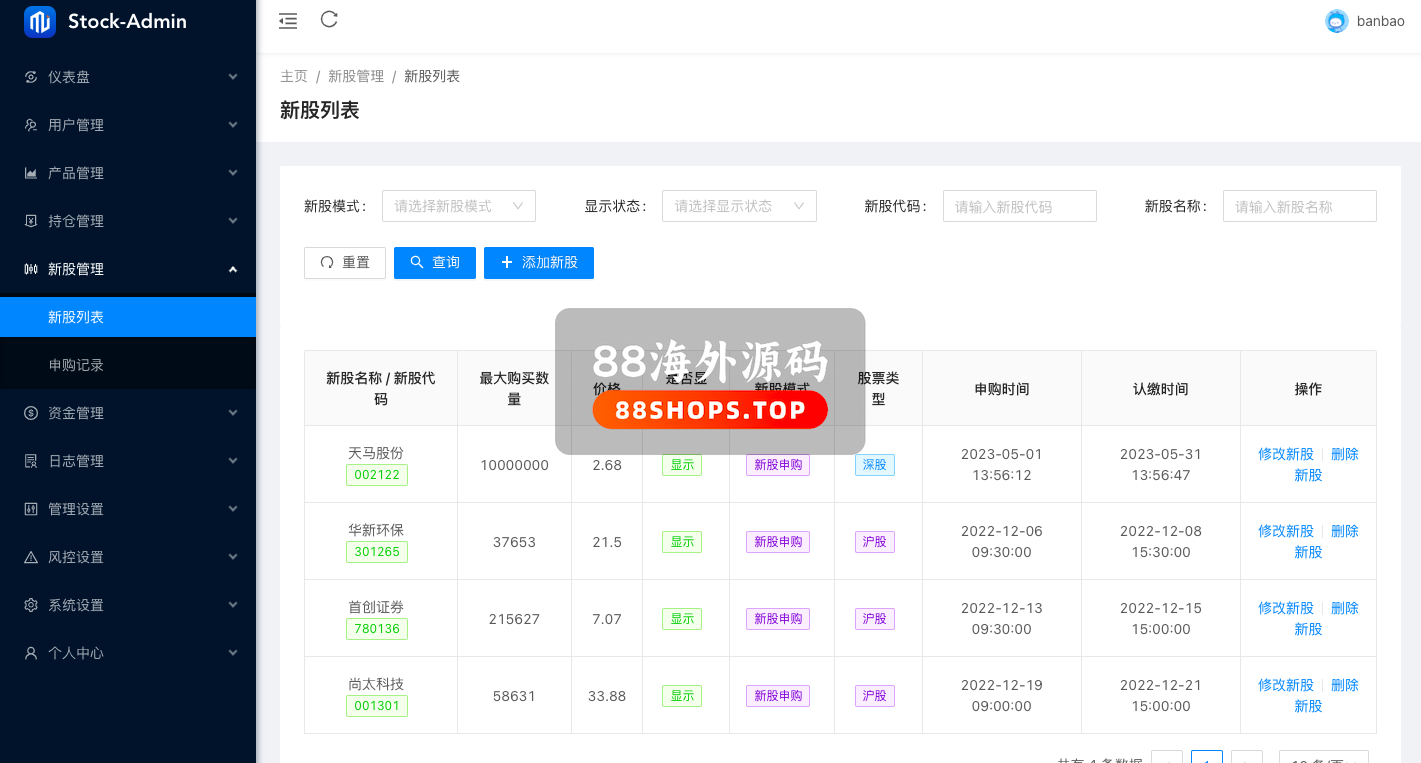The width and height of the screenshot is (1421, 763).
Task: Click the 产品管理 chart icon in sidebar
Action: [x=31, y=173]
